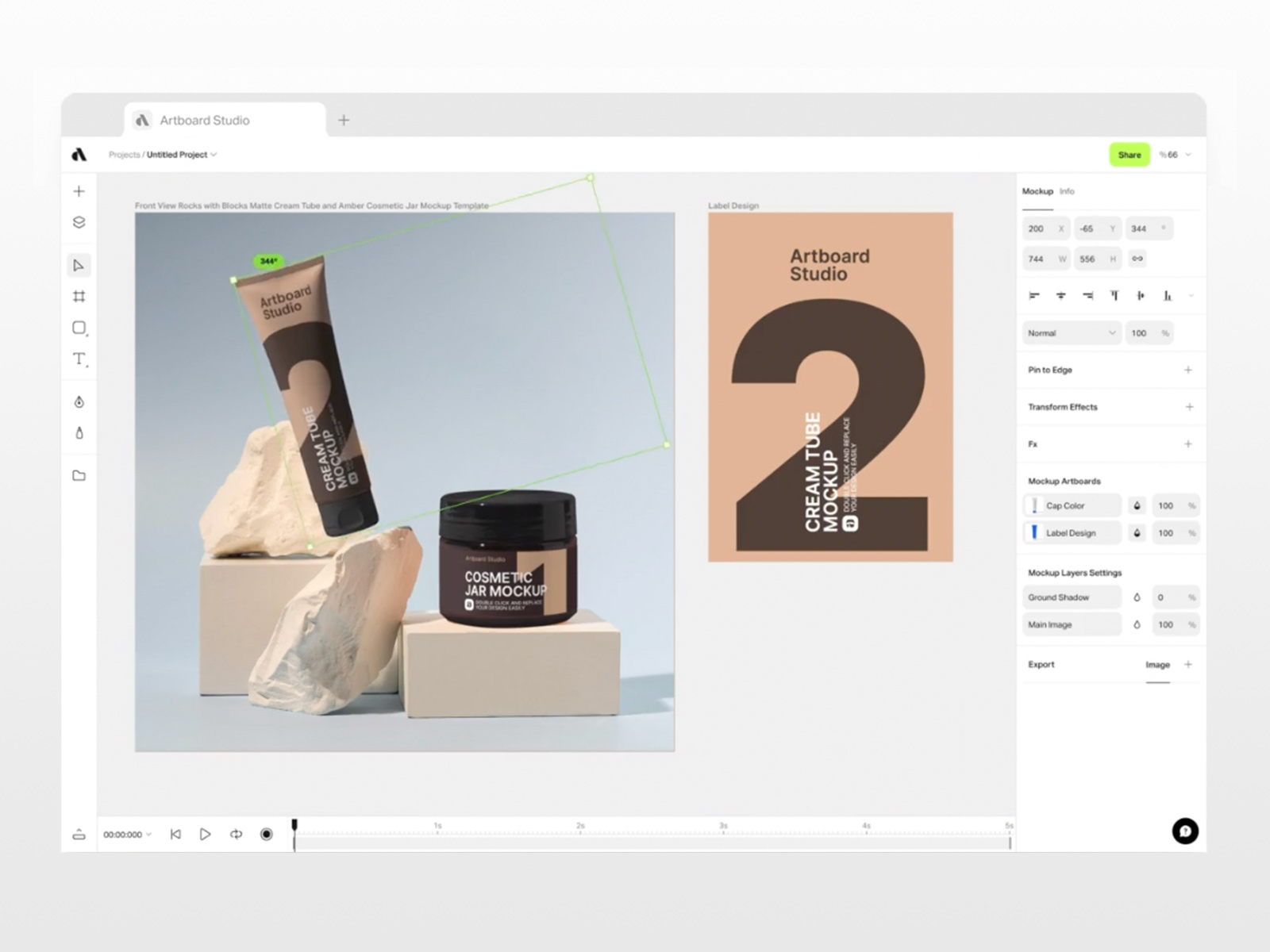Expand Pin to Edge with plus
The width and height of the screenshot is (1270, 952).
pos(1188,370)
